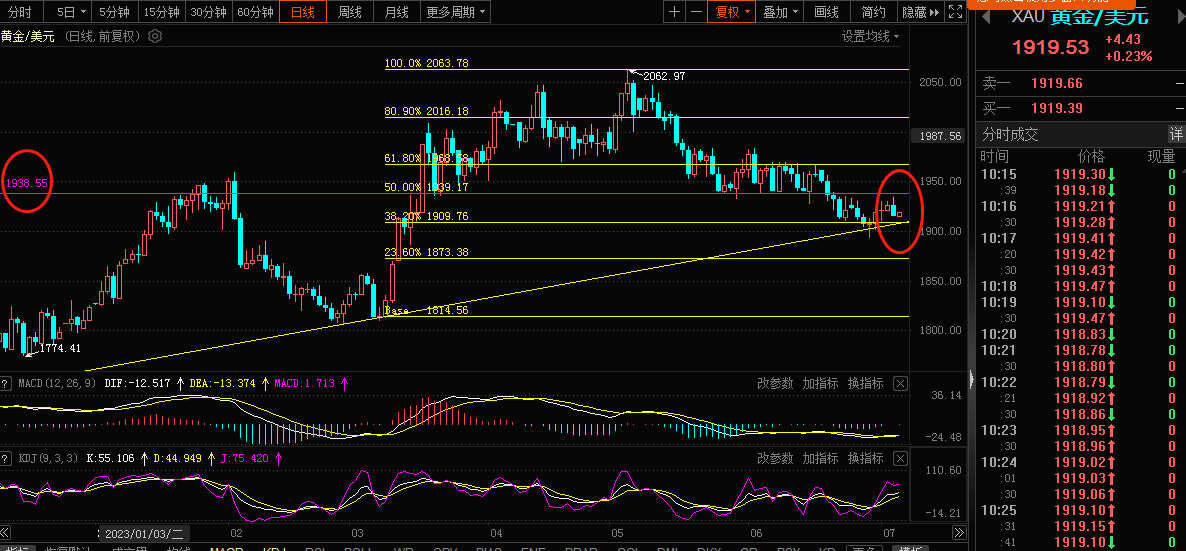Zoom in chart with the plus button

tap(674, 12)
